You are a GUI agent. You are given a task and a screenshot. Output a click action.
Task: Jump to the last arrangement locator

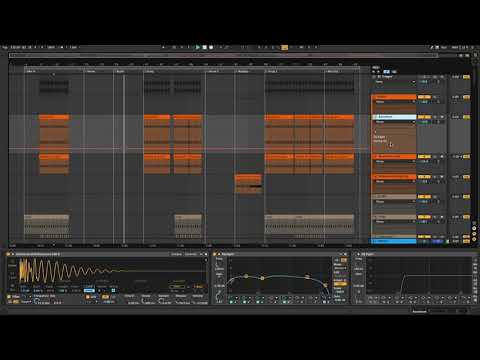(333, 71)
